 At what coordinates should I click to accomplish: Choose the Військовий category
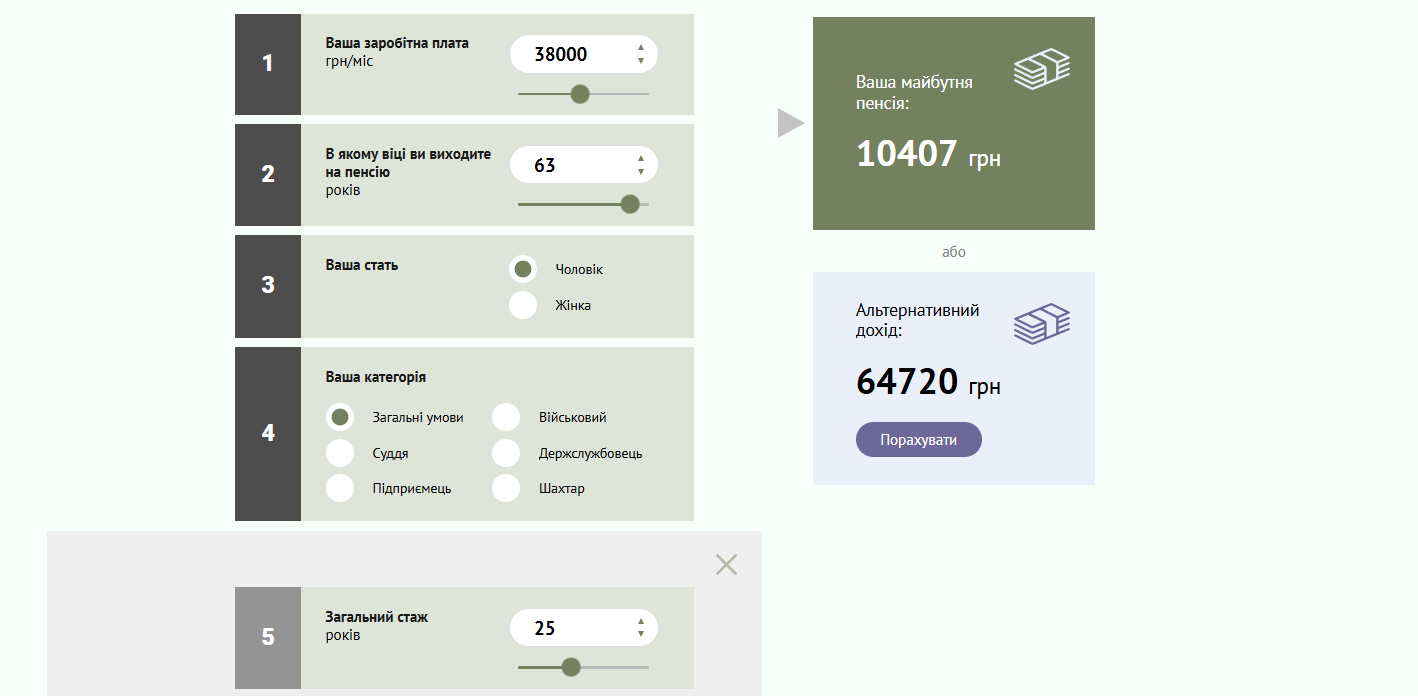(506, 417)
